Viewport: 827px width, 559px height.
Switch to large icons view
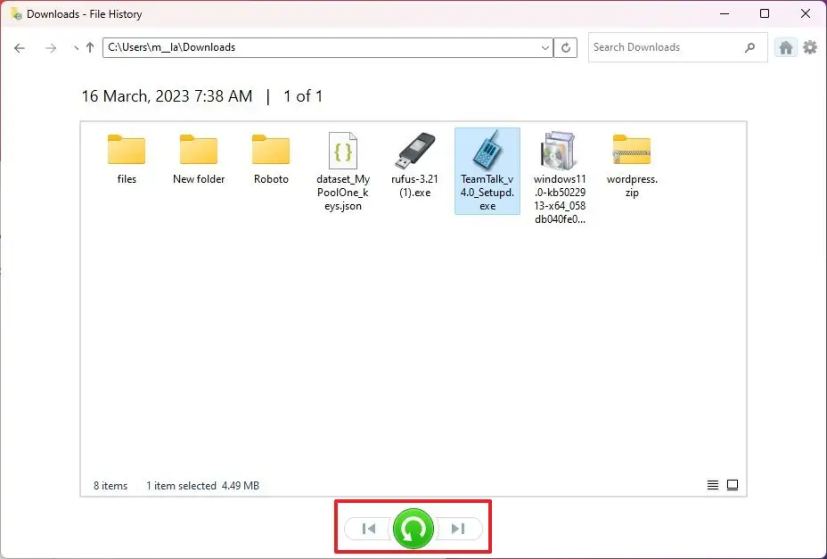click(732, 485)
